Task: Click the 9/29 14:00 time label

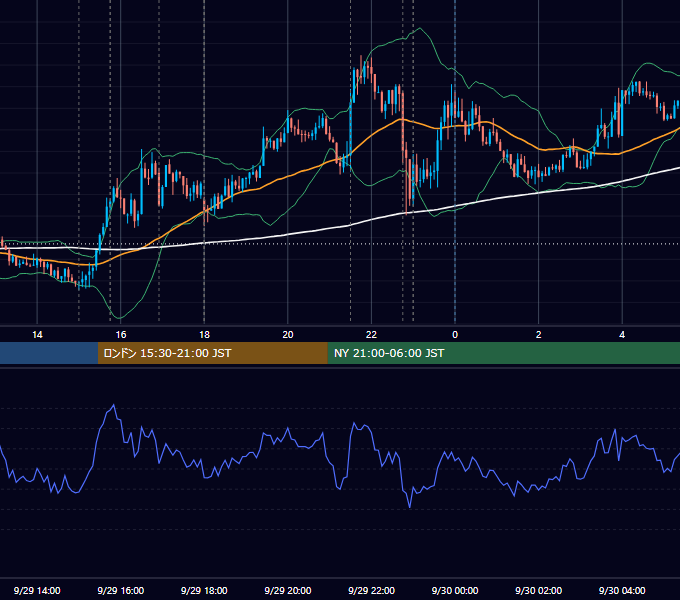Action: pyautogui.click(x=37, y=590)
